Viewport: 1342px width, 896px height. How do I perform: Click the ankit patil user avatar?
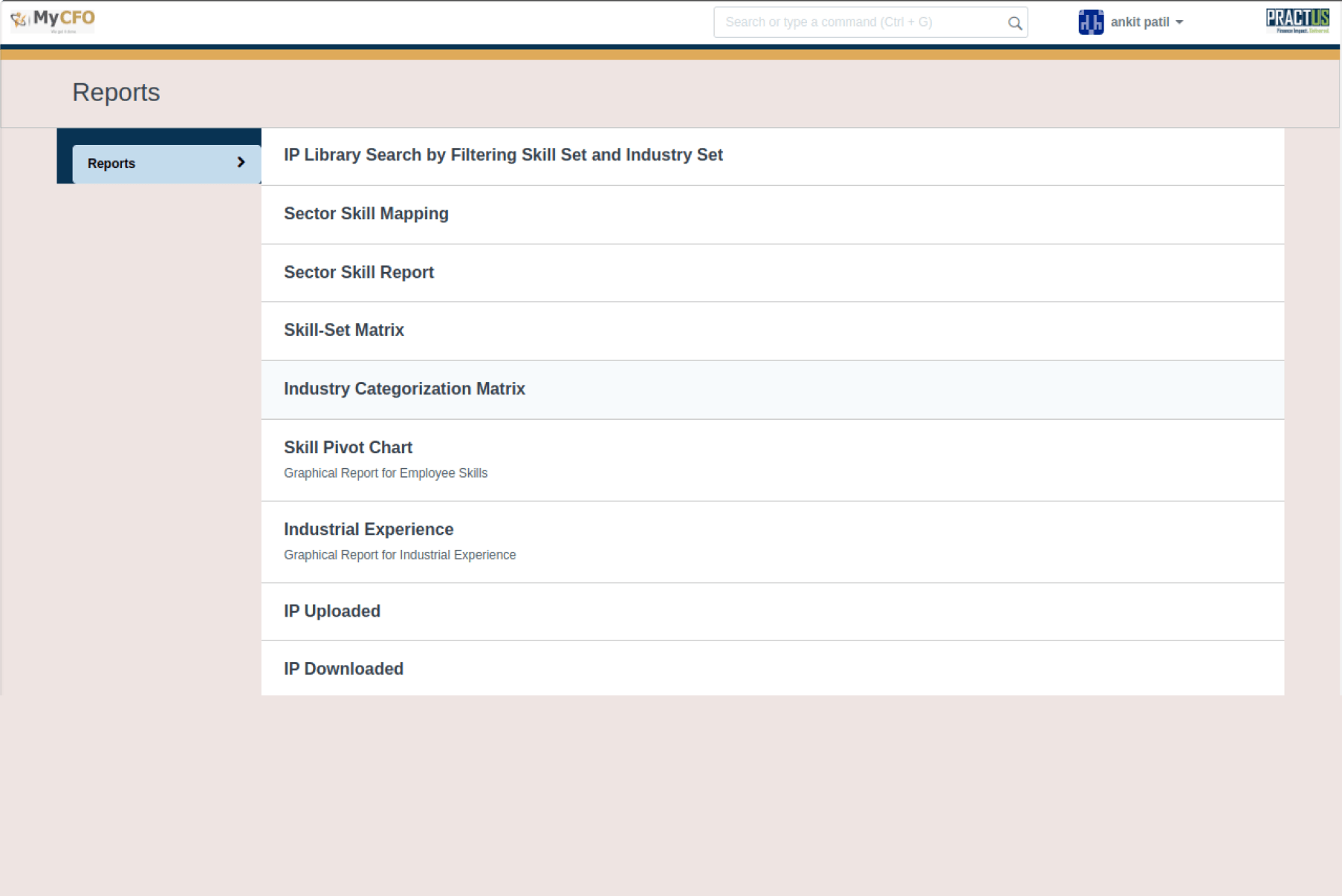pos(1090,22)
